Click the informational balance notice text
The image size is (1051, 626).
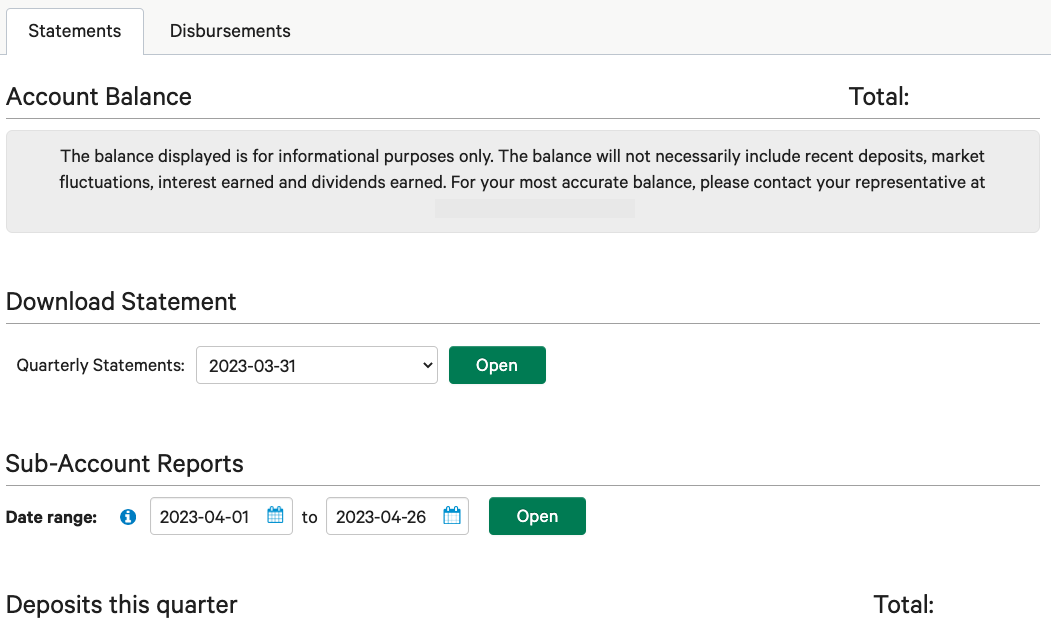point(522,170)
